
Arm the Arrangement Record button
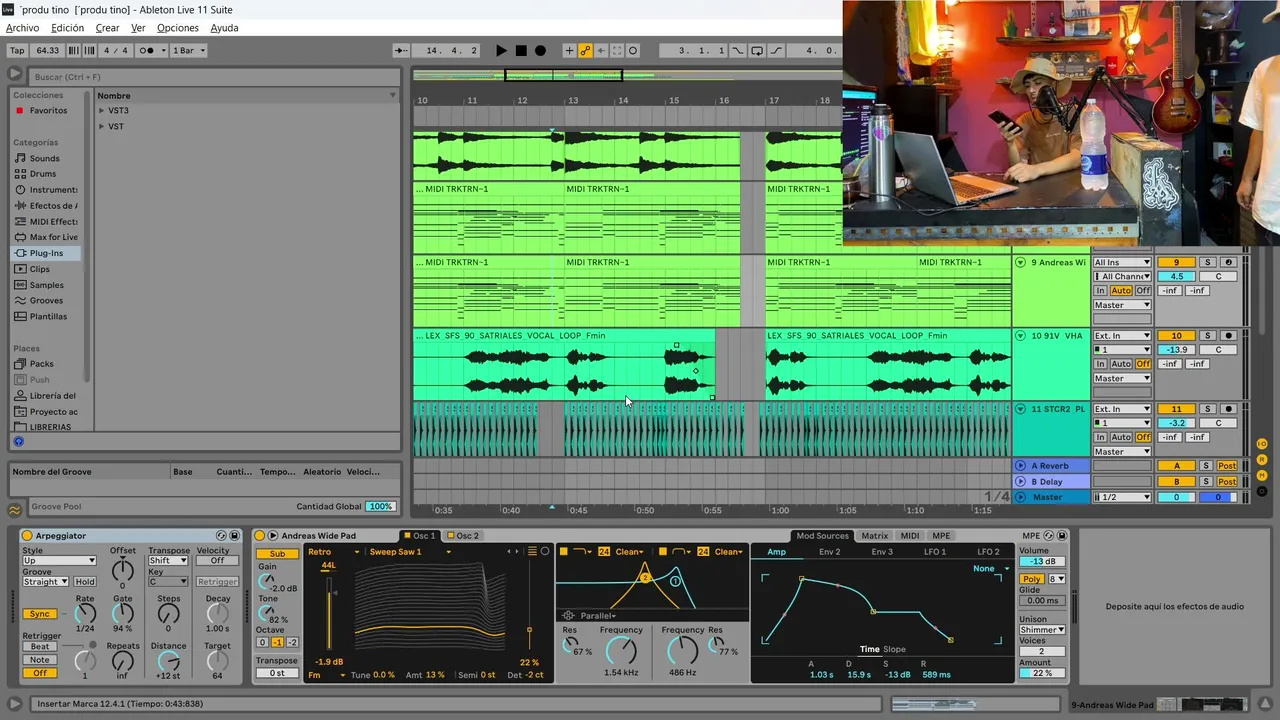coord(540,50)
